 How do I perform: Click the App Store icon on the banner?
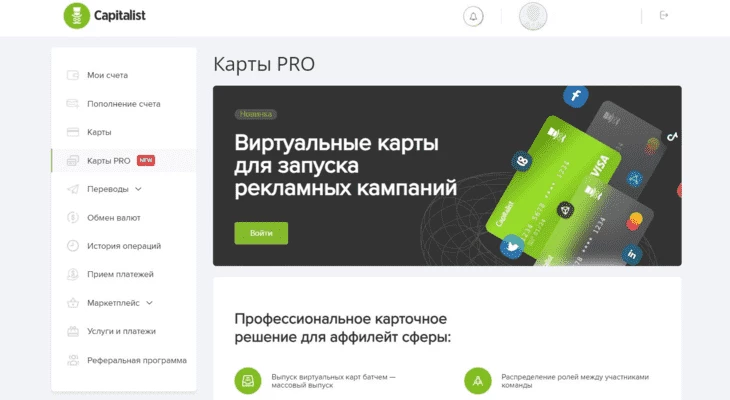pos(634,178)
